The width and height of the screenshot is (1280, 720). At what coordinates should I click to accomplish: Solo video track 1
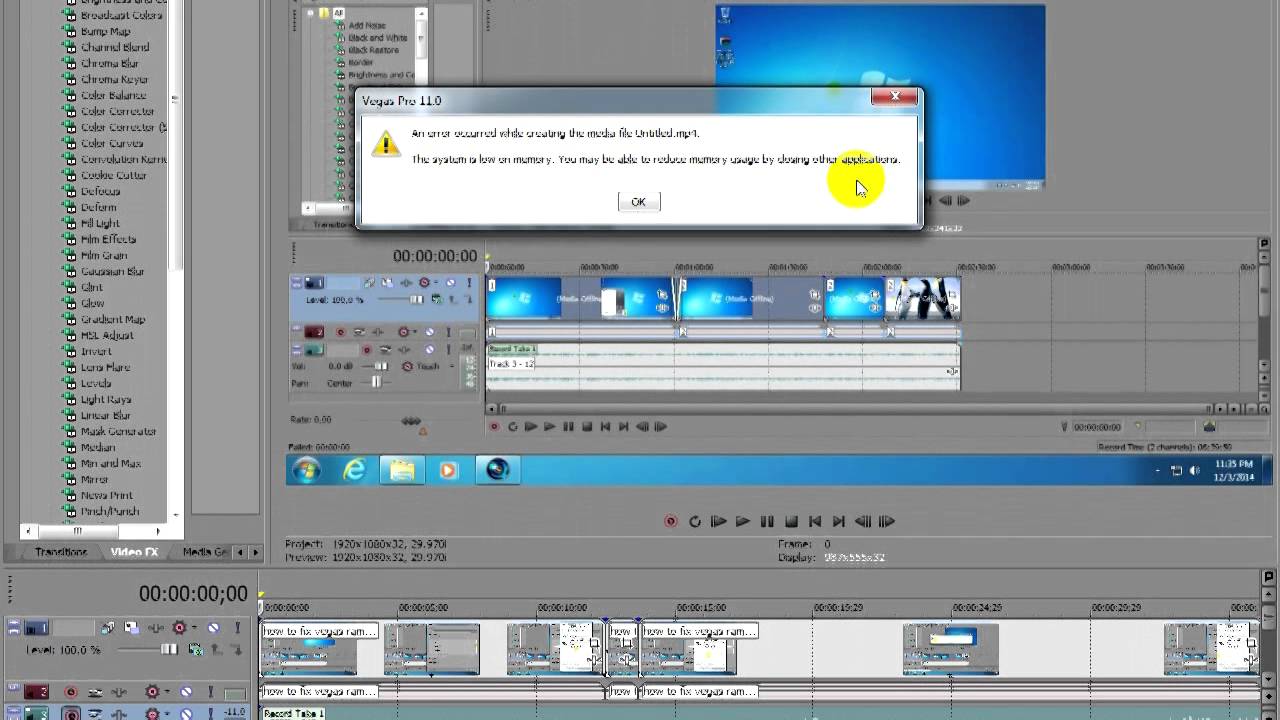pyautogui.click(x=237, y=628)
